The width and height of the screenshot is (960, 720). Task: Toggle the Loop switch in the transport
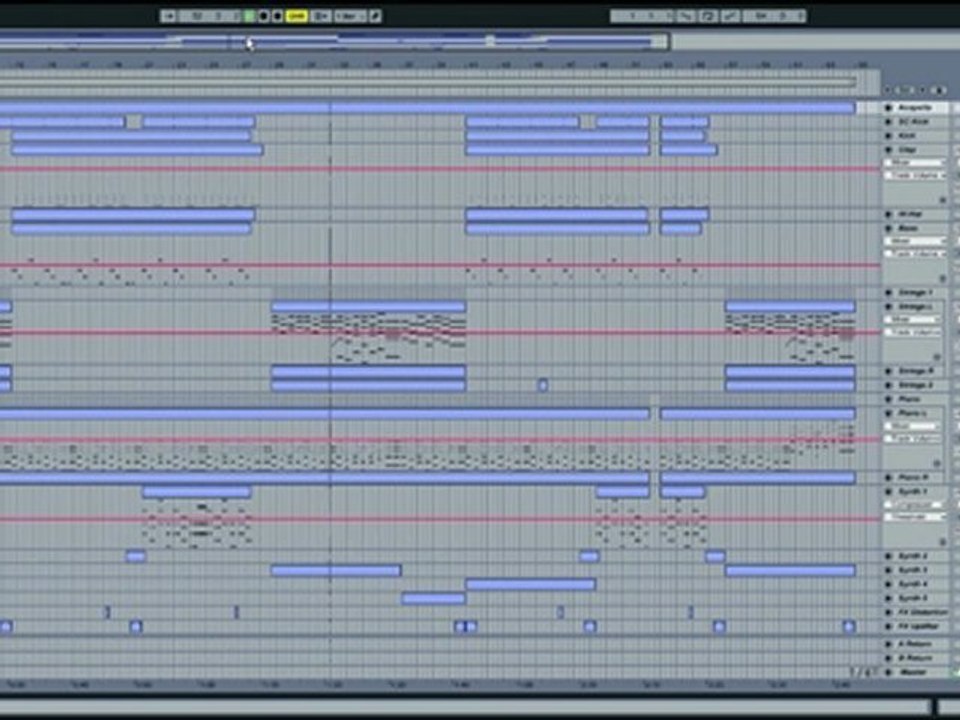tap(708, 16)
